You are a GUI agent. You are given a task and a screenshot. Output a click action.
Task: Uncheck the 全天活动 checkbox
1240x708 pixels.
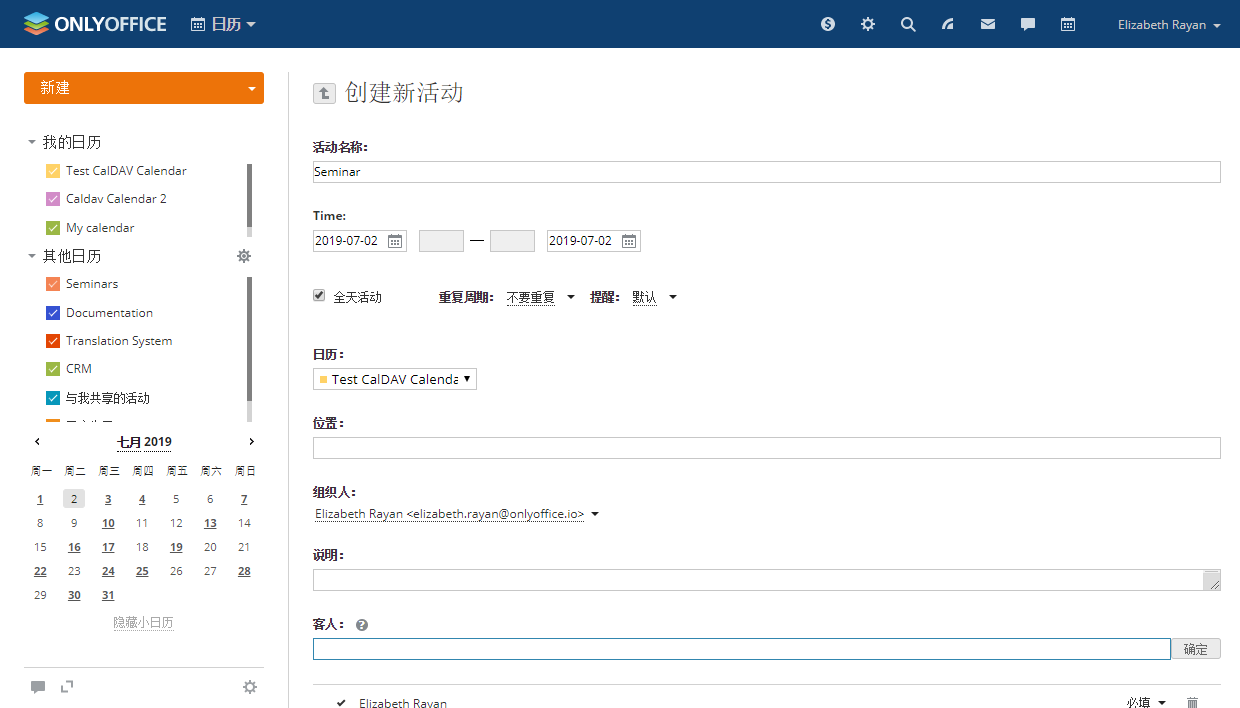coord(320,296)
